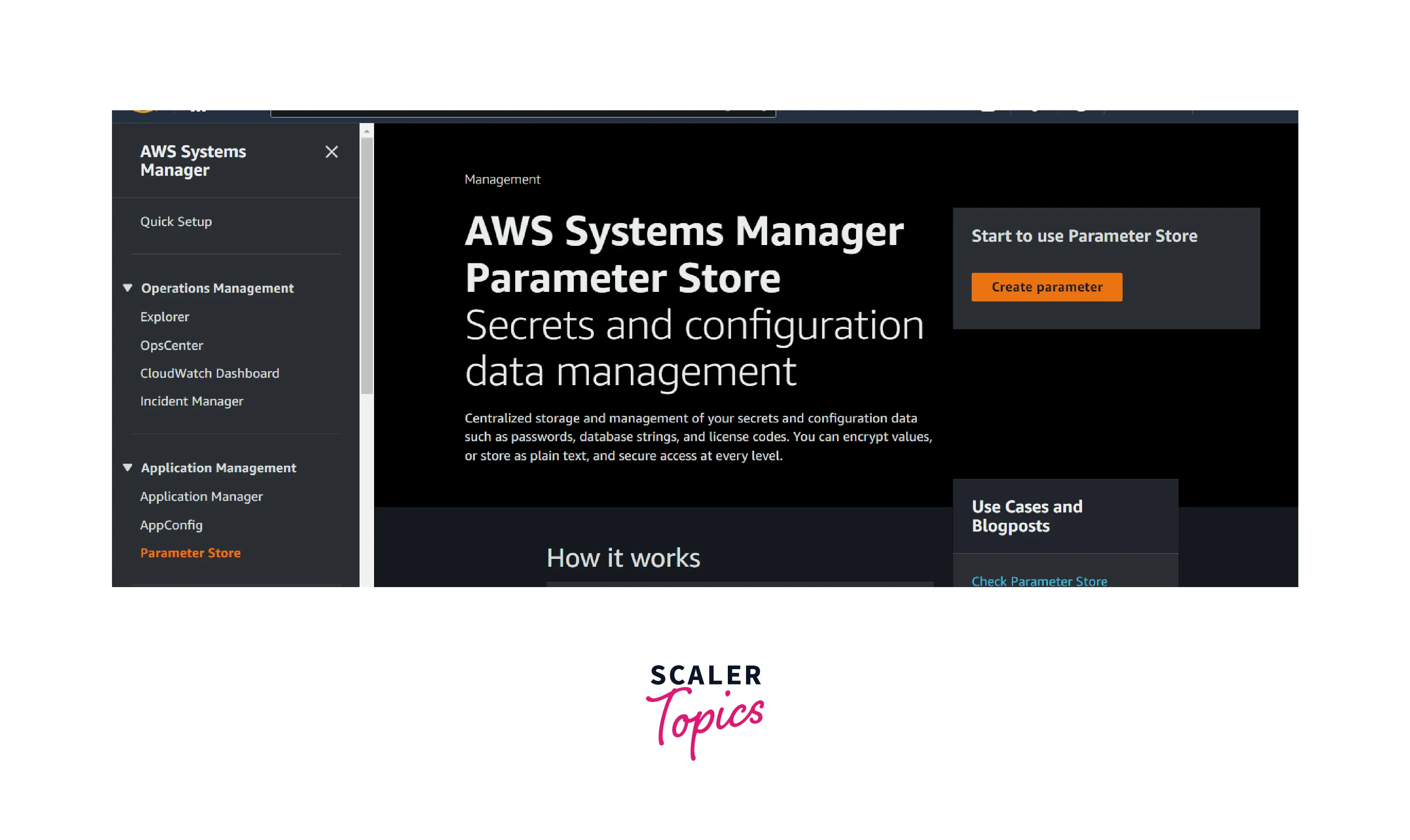Collapse the Application Management section arrow
The width and height of the screenshot is (1410, 840).
(127, 468)
